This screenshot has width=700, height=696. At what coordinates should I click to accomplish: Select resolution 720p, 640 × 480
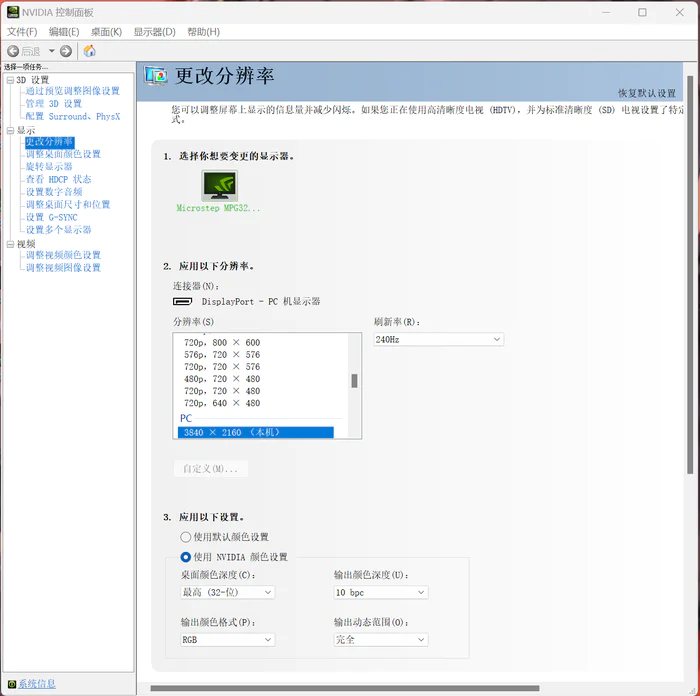pyautogui.click(x=222, y=403)
